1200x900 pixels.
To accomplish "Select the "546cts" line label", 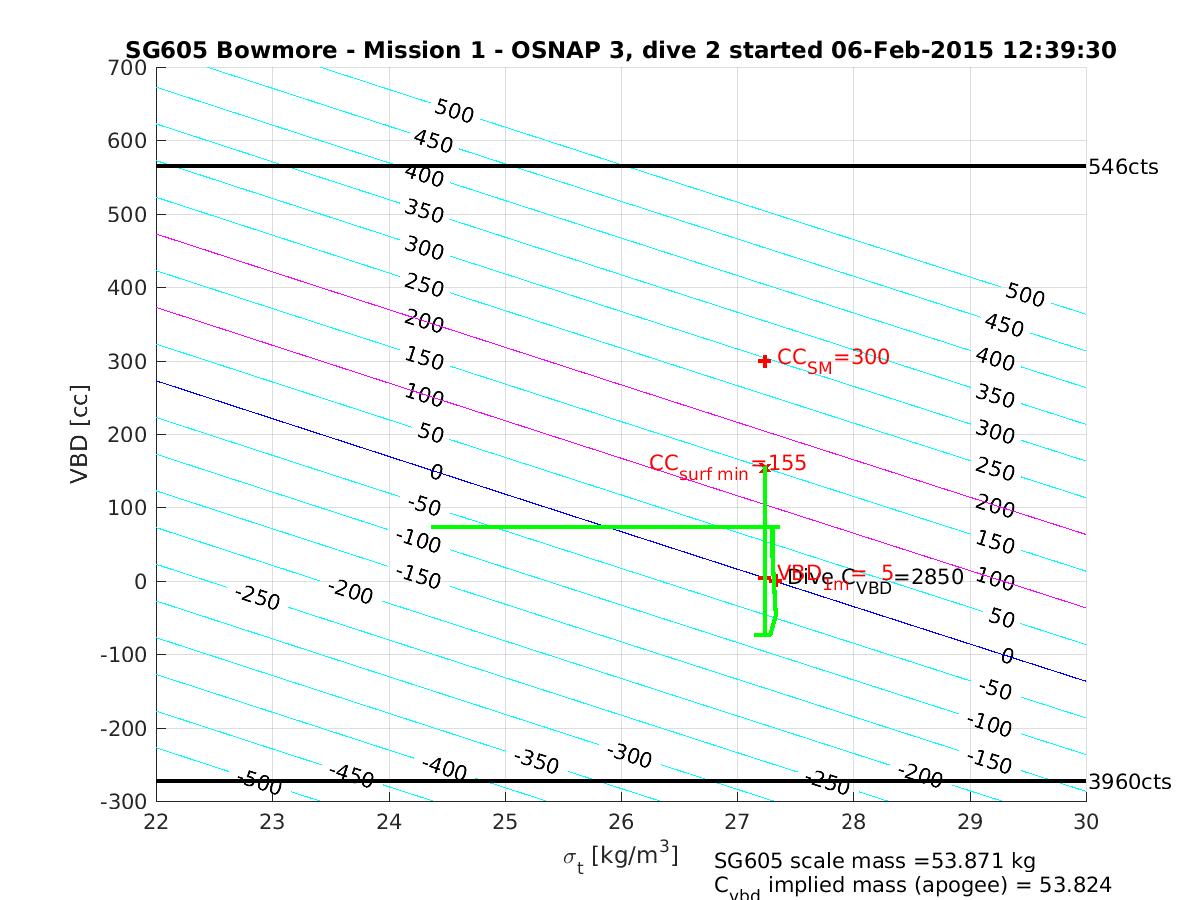I will [x=1123, y=167].
